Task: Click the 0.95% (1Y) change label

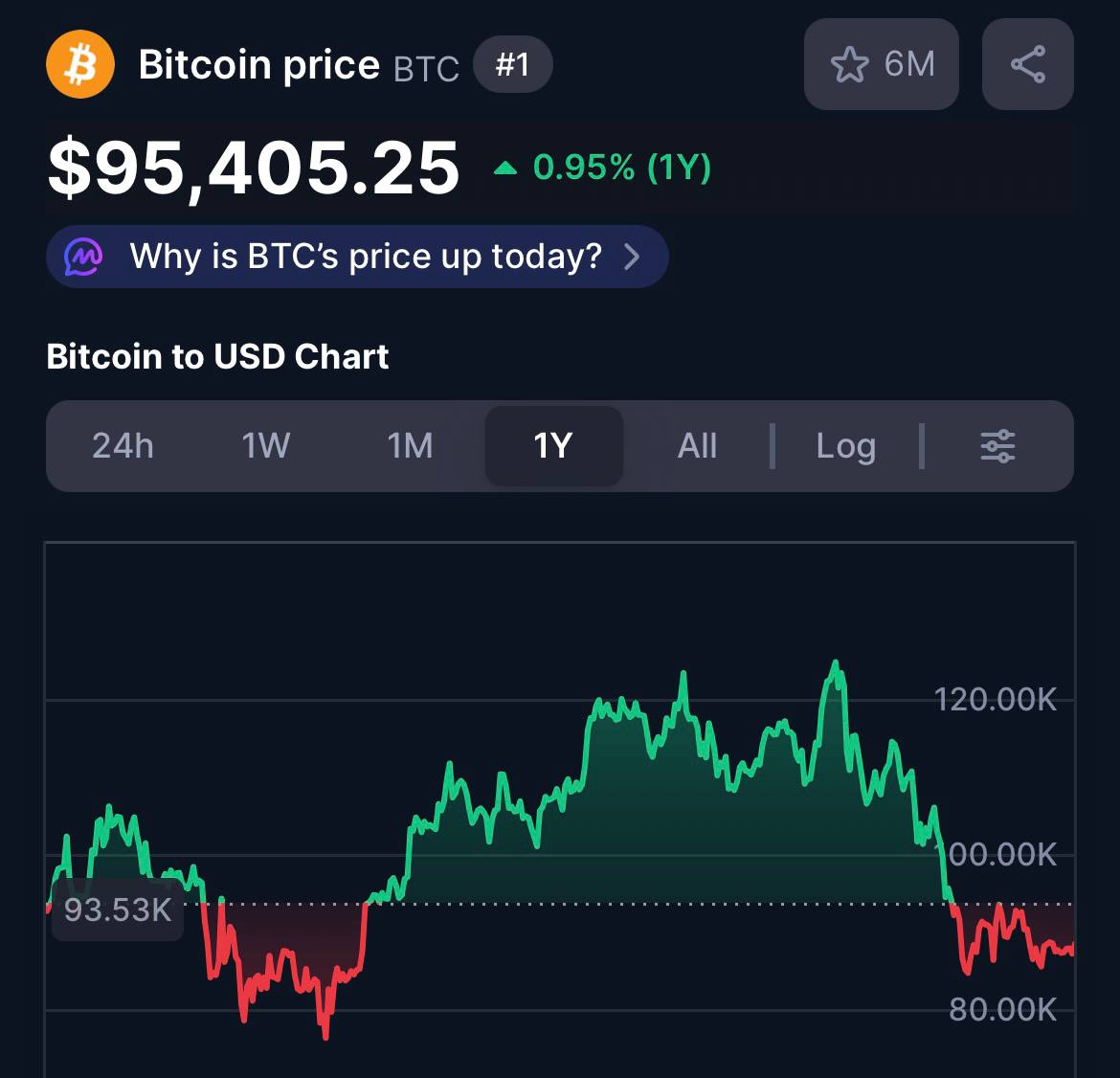Action: (x=621, y=168)
